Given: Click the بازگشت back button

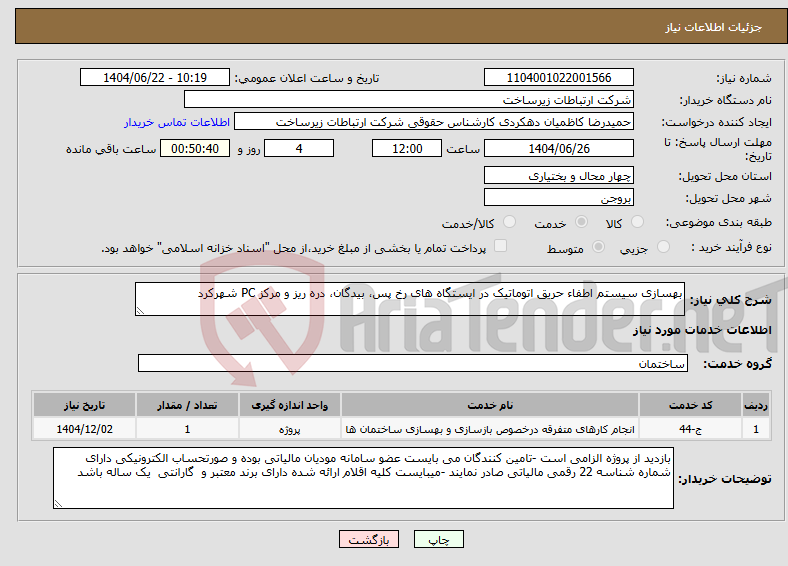Looking at the screenshot, I should pyautogui.click(x=369, y=539).
